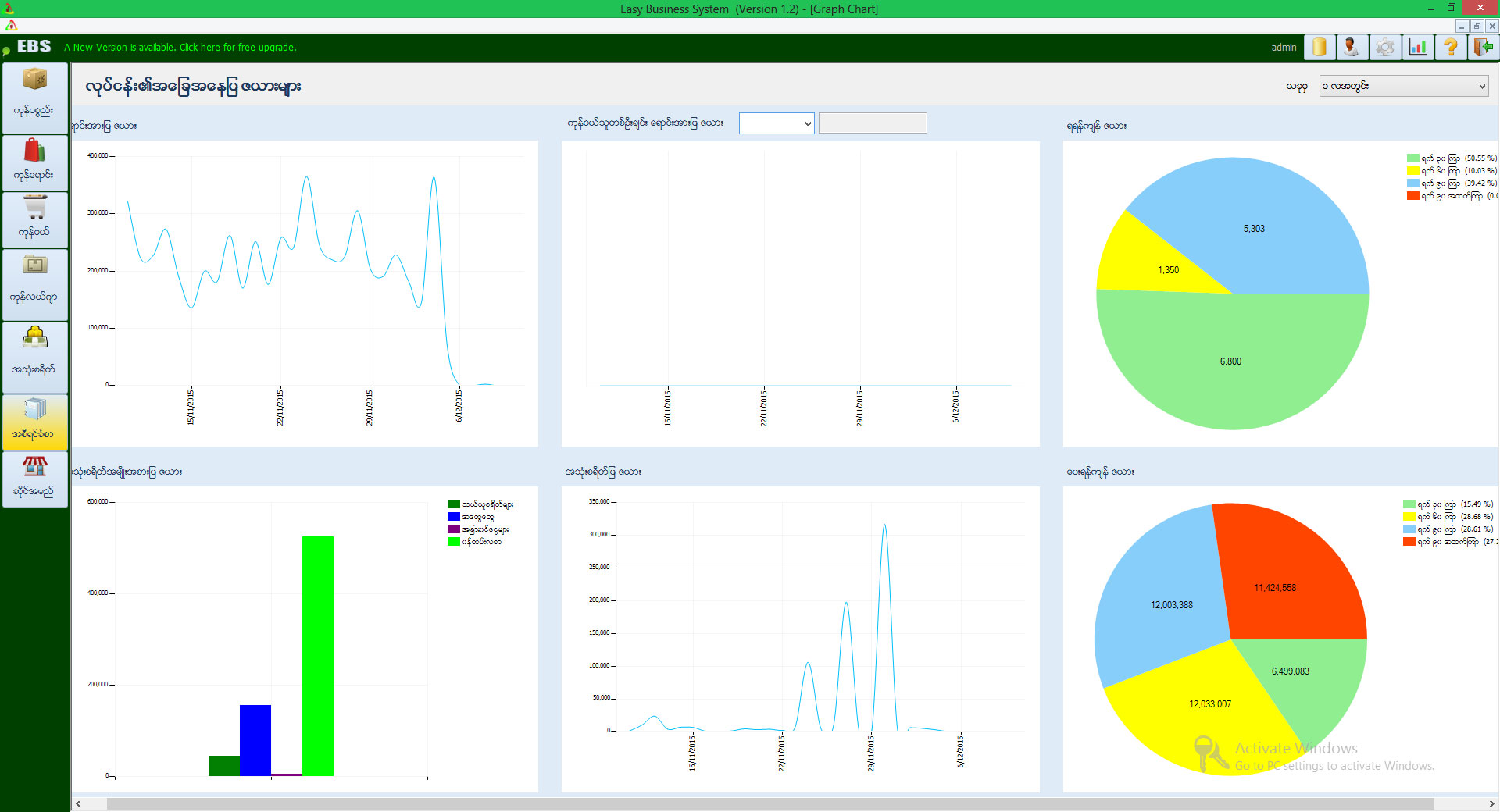Click the pie slice labeled 5,303
The image size is (1500, 812).
coord(1254,229)
